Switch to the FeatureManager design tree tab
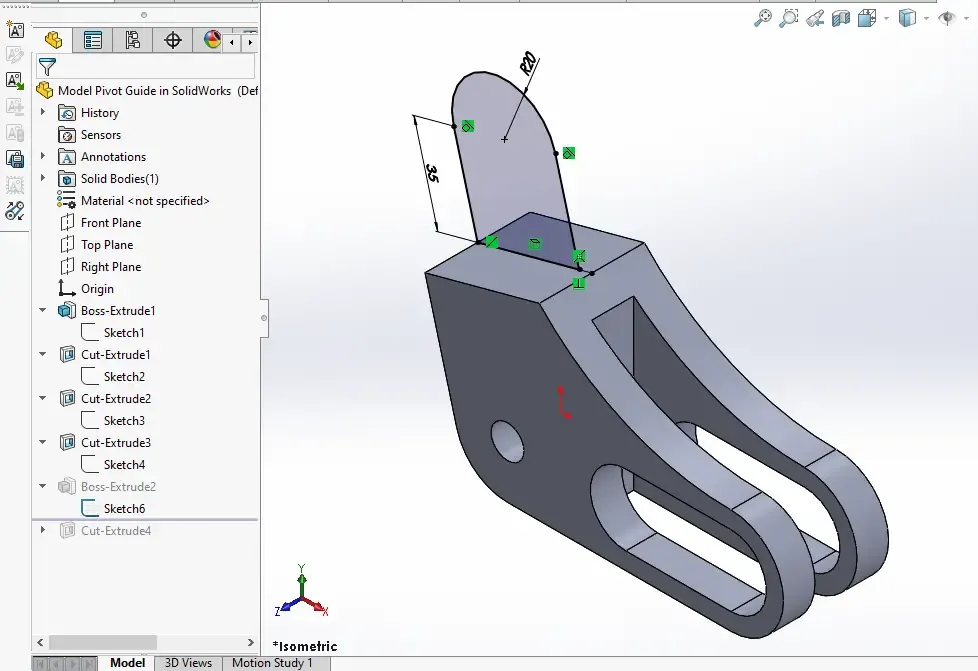 53,41
